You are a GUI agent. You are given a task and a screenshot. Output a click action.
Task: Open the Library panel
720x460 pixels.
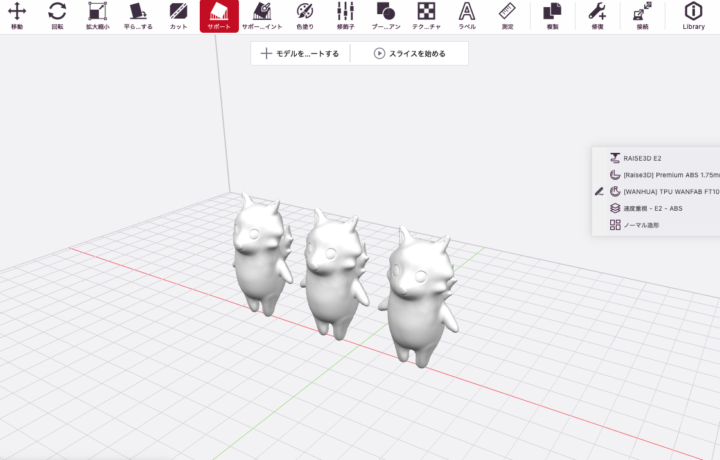[x=693, y=16]
